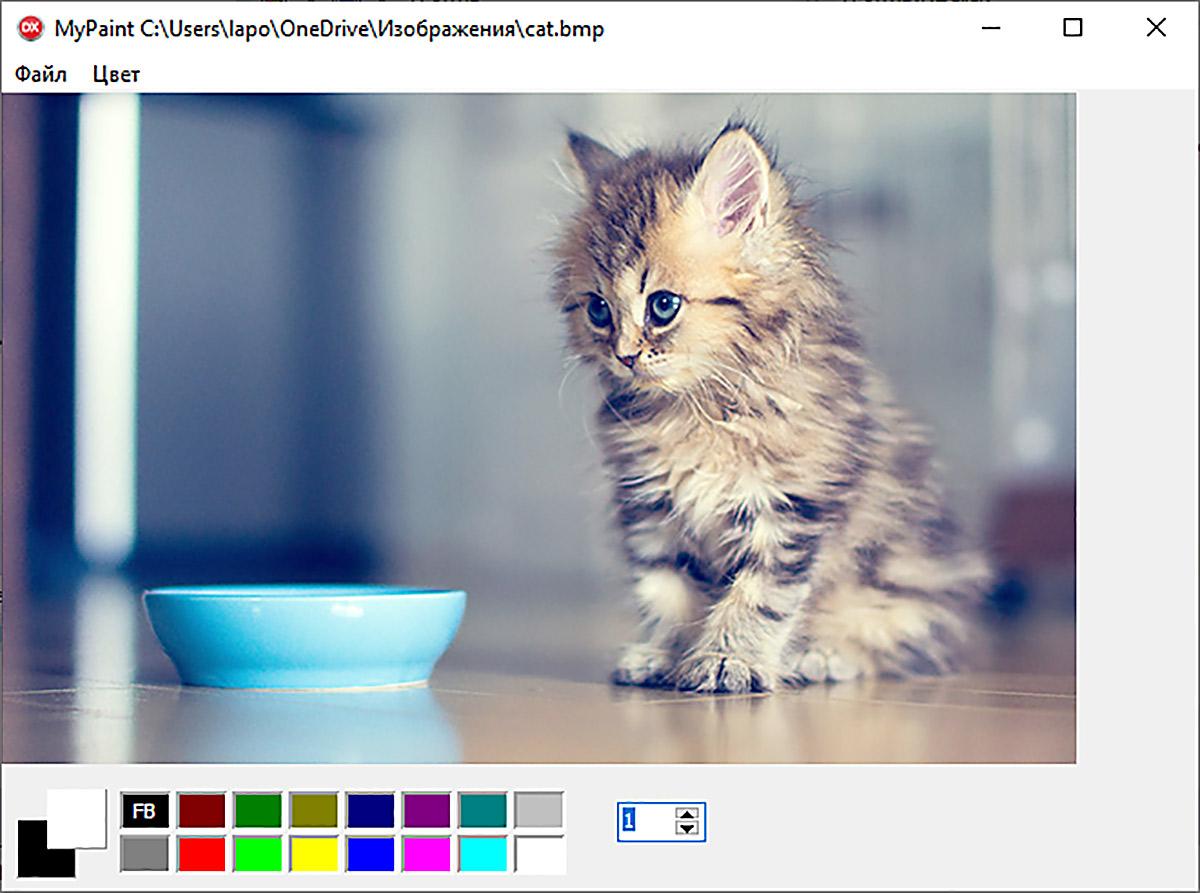Click the large white current color box
Image resolution: width=1200 pixels, height=893 pixels.
tap(77, 817)
